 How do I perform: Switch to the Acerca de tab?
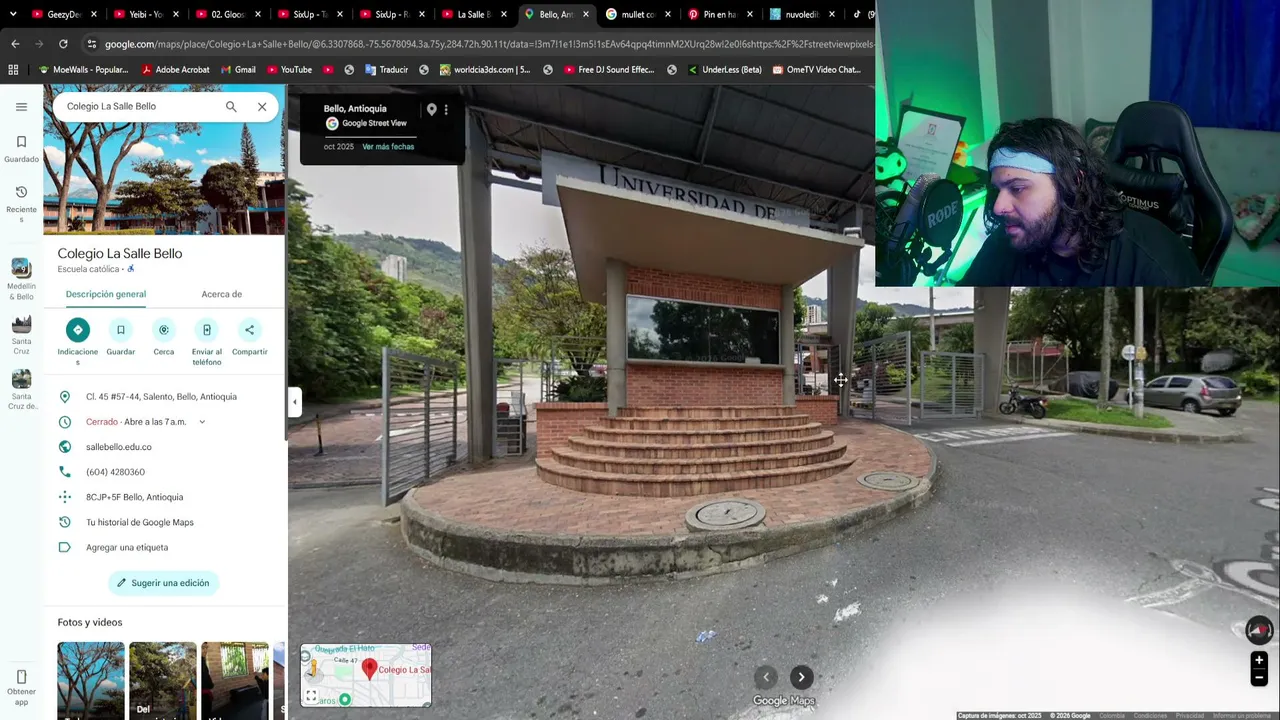coord(222,294)
